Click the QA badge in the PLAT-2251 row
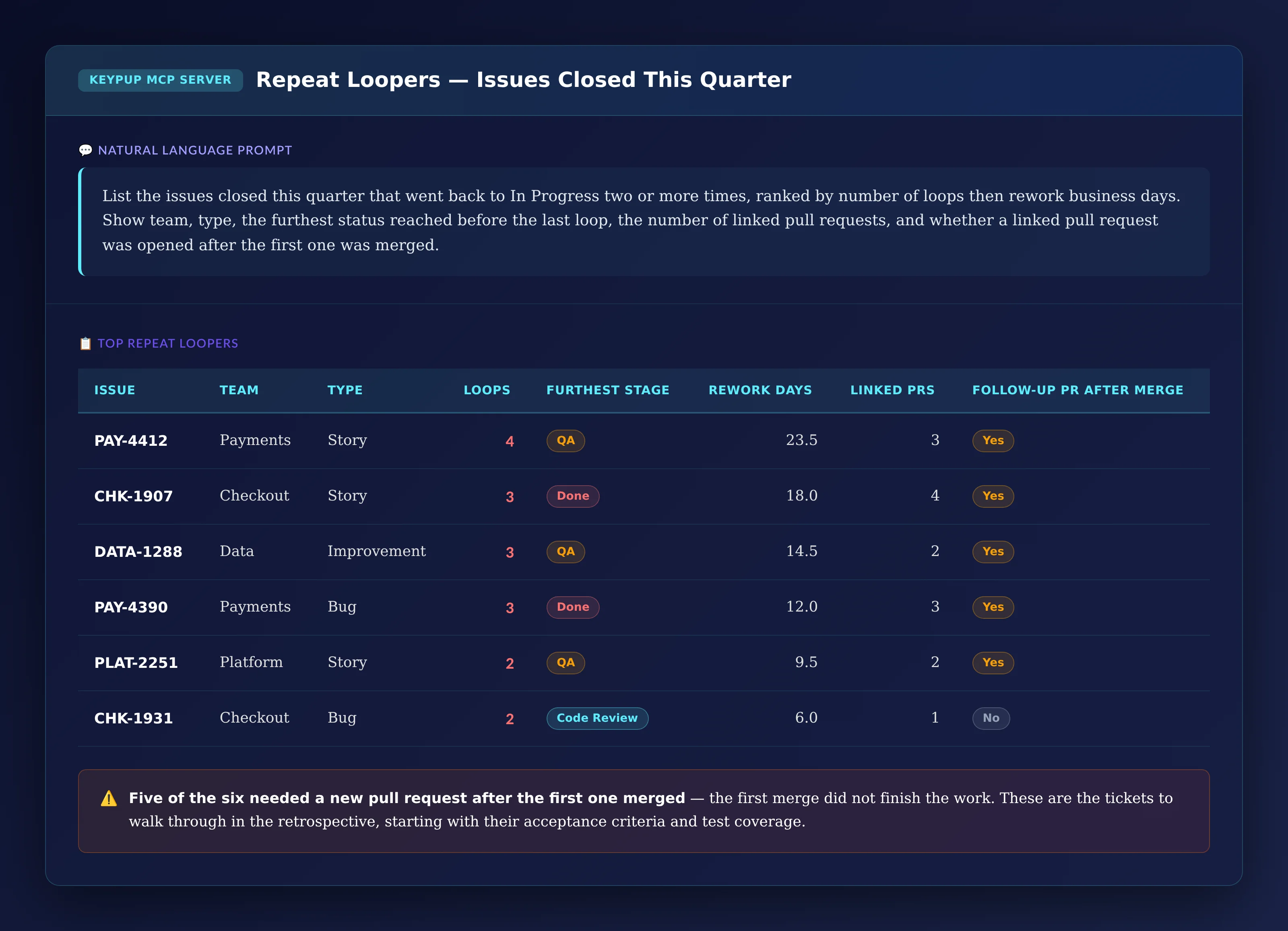Screen dimensions: 1288x931 click(566, 663)
